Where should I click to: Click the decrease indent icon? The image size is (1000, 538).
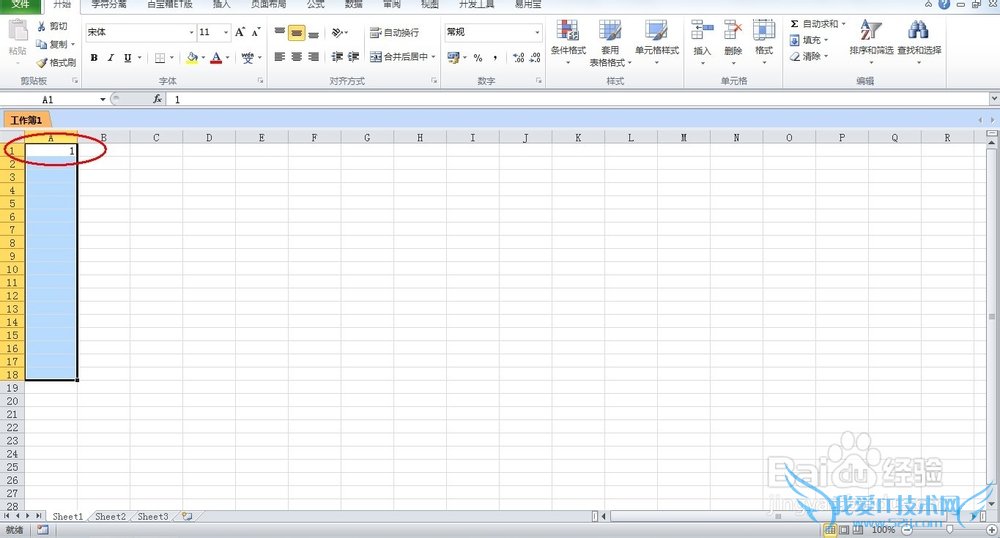[337, 57]
